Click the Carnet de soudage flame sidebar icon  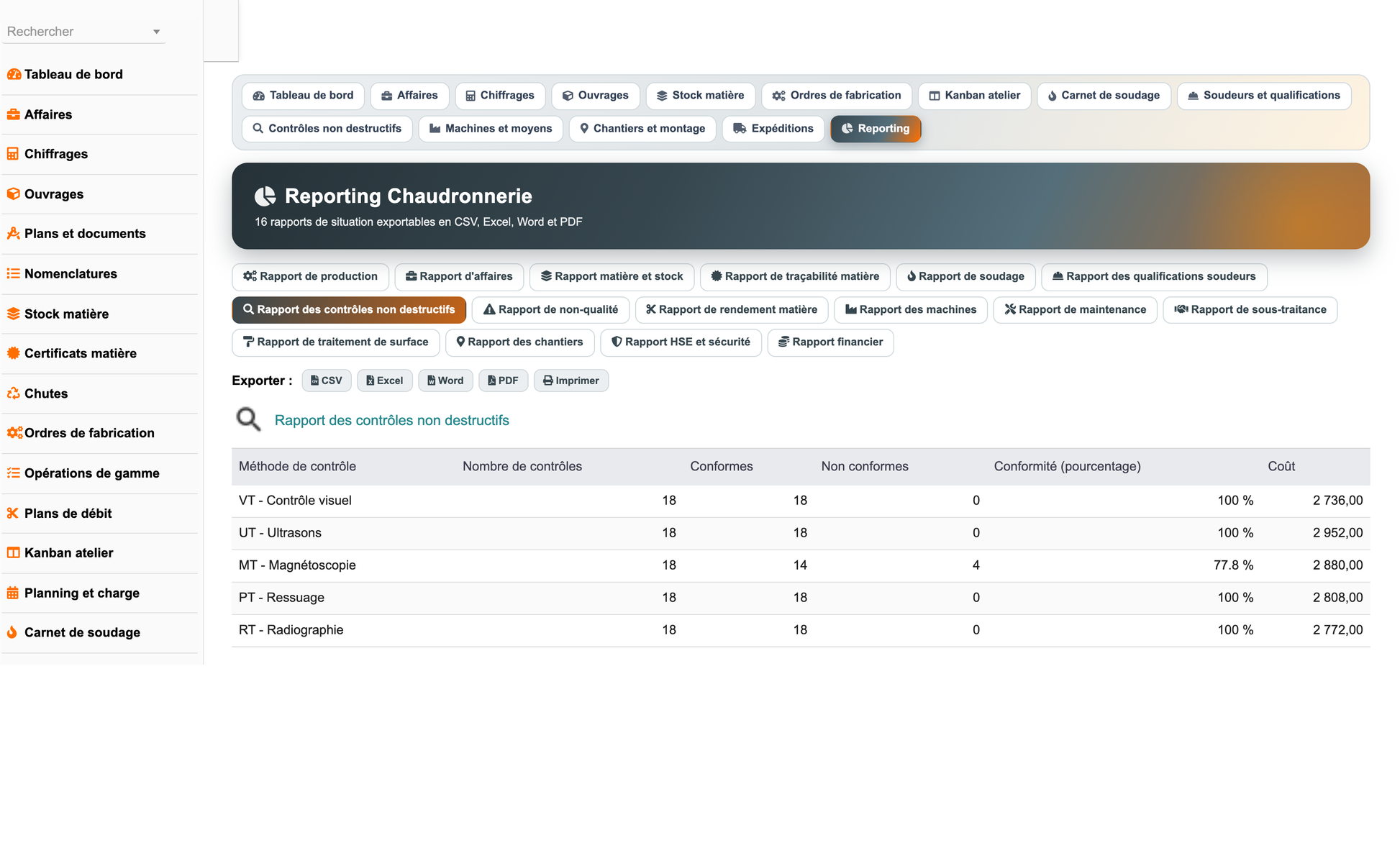[x=12, y=633]
